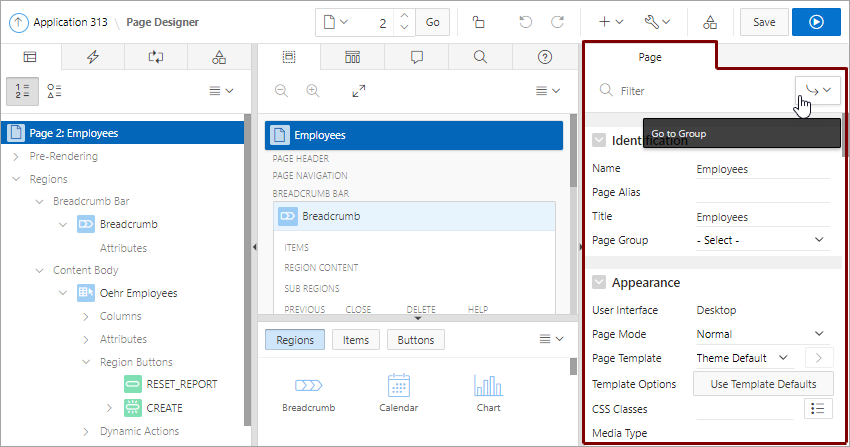Viewport: 850px width, 447px height.
Task: Collapse the Breadcrumb Bar node
Action: point(39,202)
